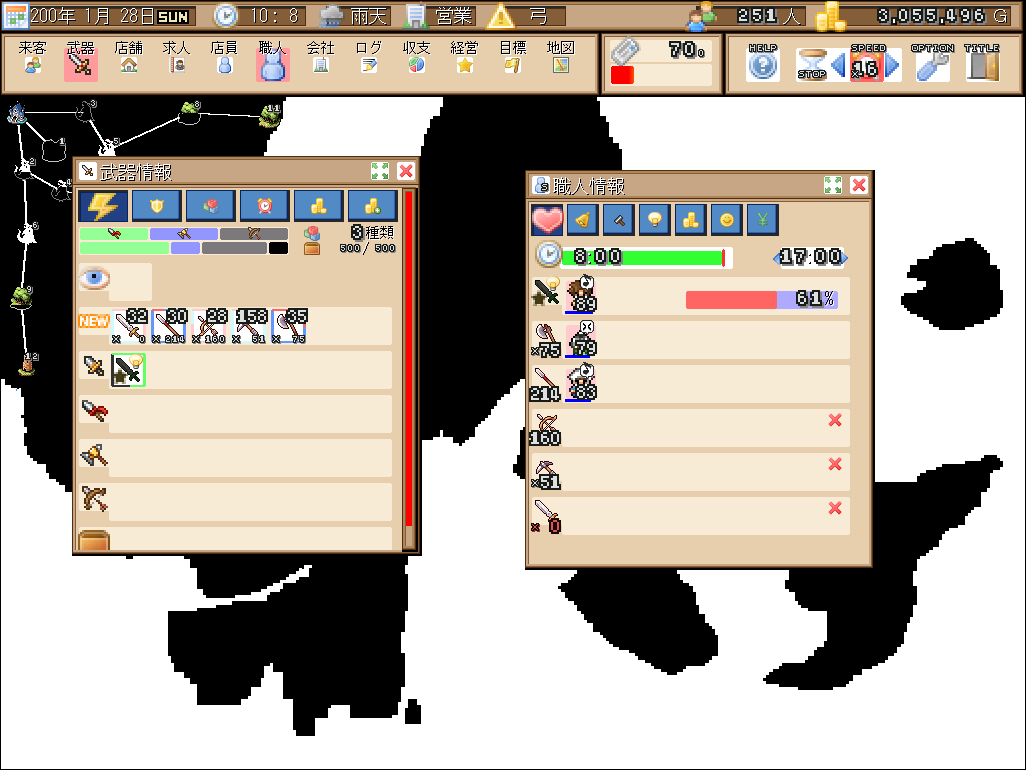Click the gold coins money icon

[x=831, y=16]
